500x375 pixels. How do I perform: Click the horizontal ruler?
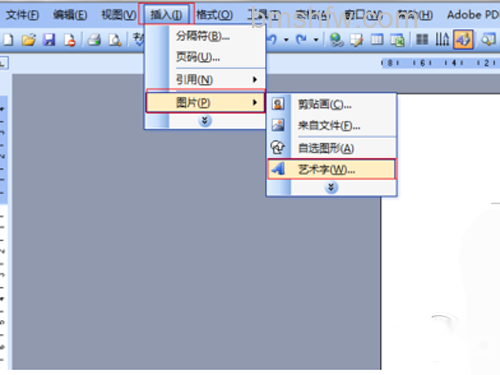pyautogui.click(x=440, y=63)
